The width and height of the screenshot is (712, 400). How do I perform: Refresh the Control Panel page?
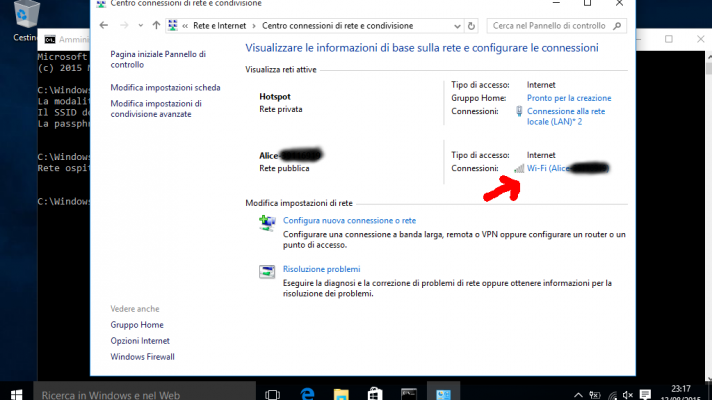[x=471, y=26]
